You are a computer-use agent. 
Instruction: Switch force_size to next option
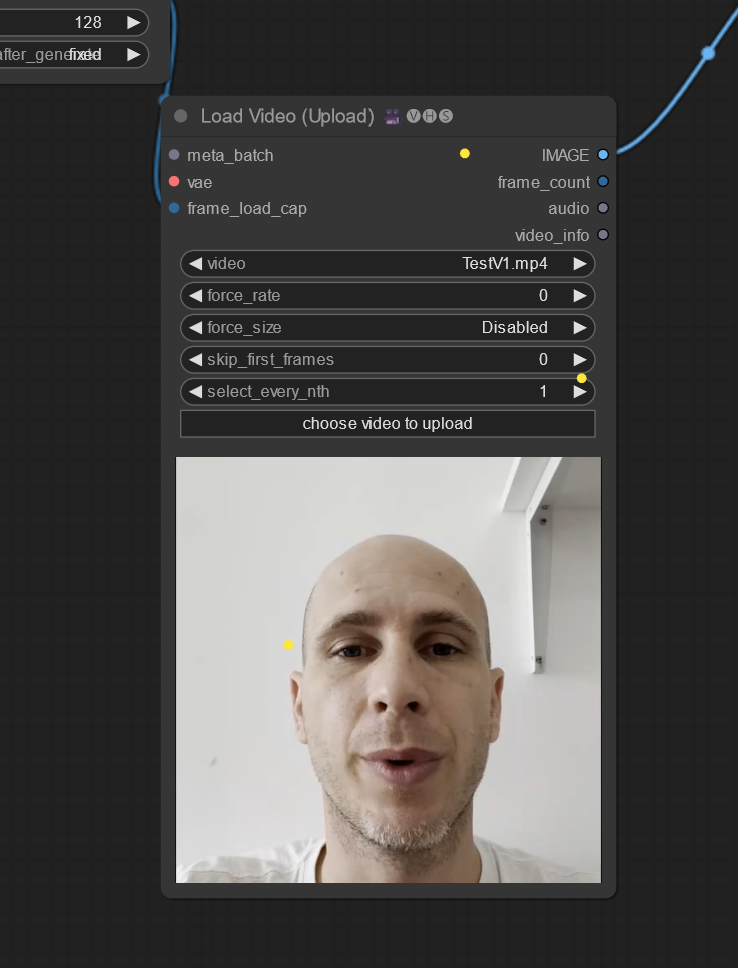click(x=579, y=328)
